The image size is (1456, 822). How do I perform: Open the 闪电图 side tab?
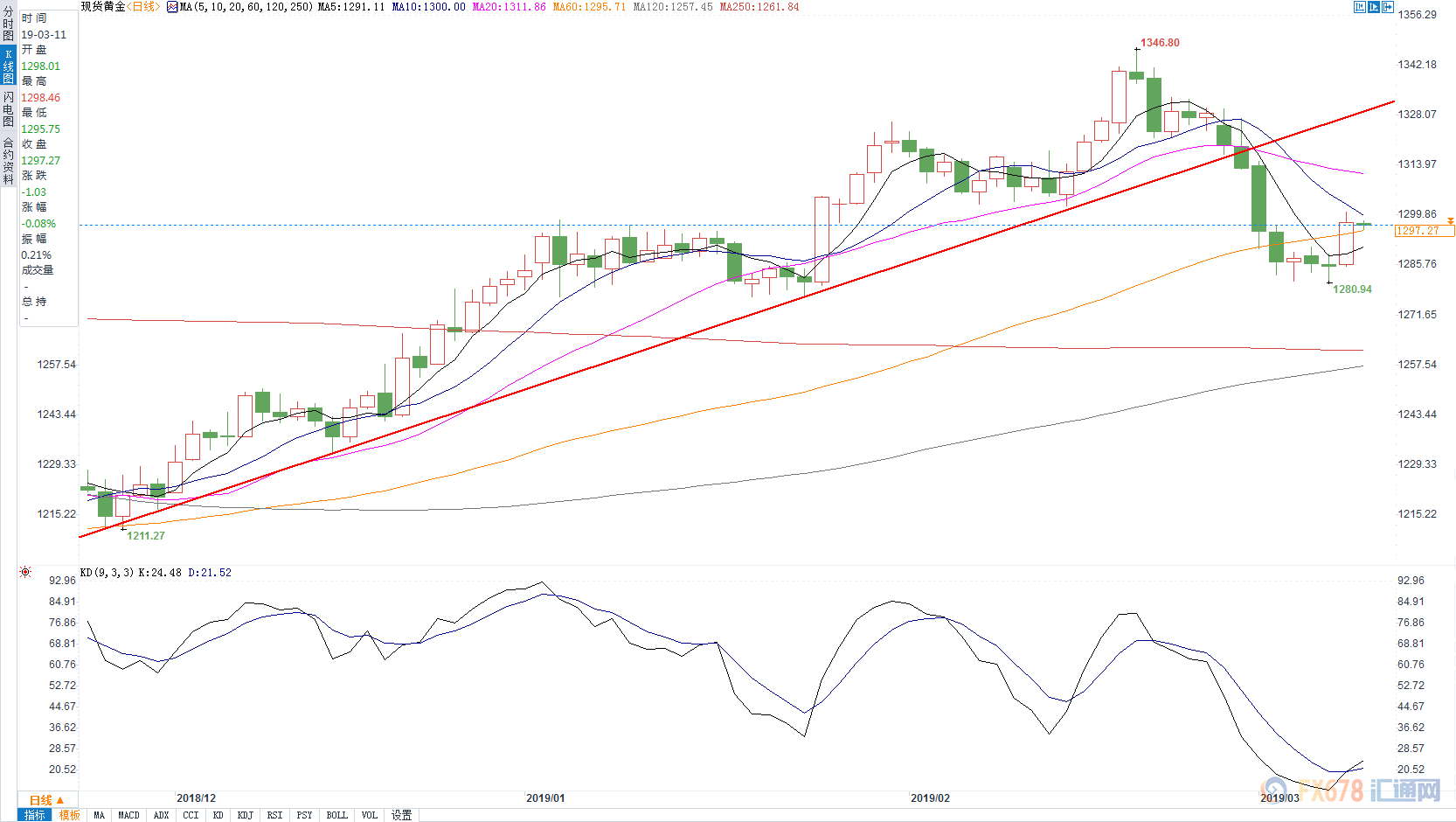tap(8, 108)
